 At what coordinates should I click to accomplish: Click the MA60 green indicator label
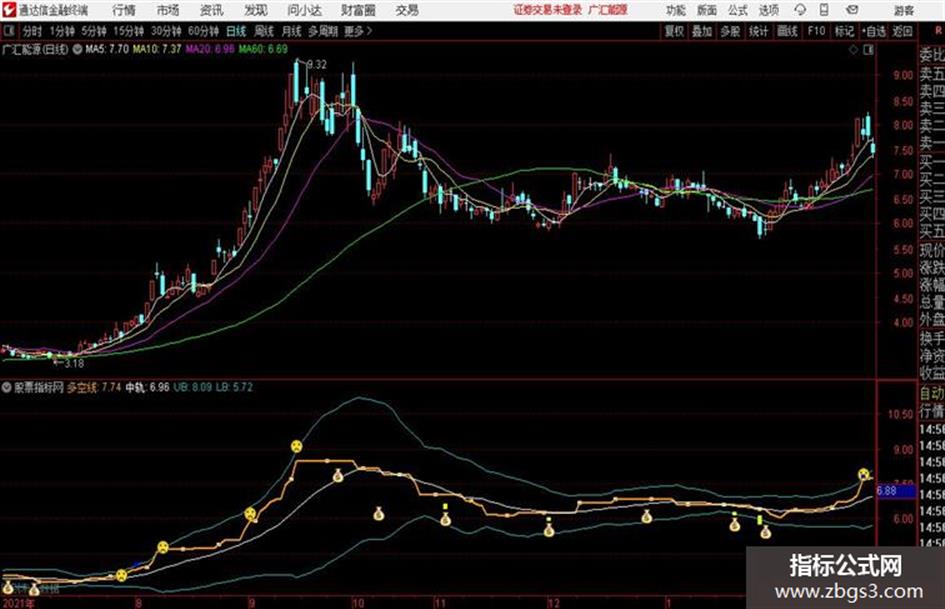pyautogui.click(x=263, y=49)
